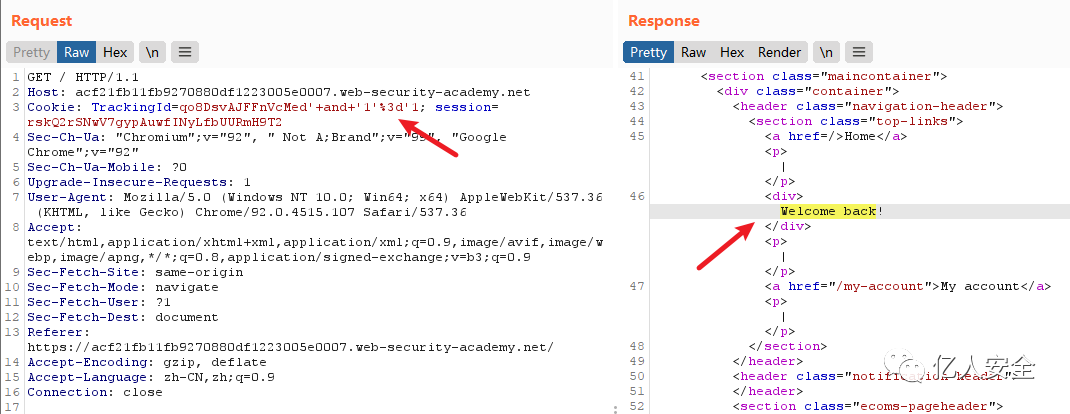Click the session cookie value rskQ2rSNwV7gypAuwfINyLfbUURmH9T2
The image size is (1070, 414).
click(x=154, y=122)
